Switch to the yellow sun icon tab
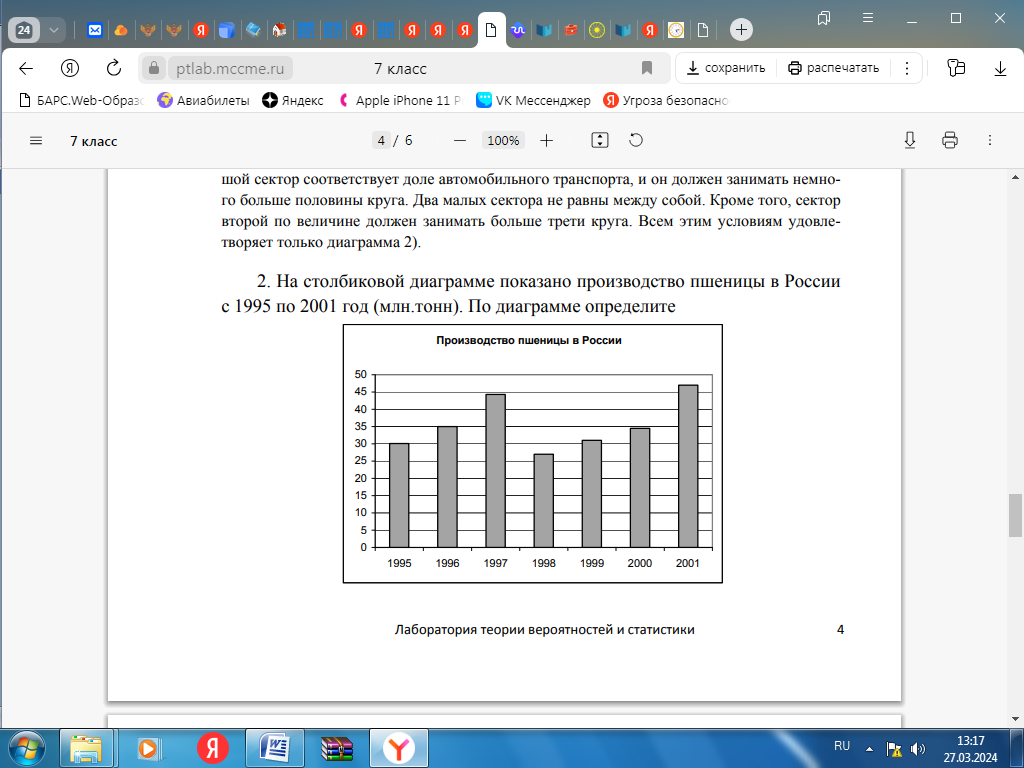1024x768 pixels. click(x=596, y=30)
